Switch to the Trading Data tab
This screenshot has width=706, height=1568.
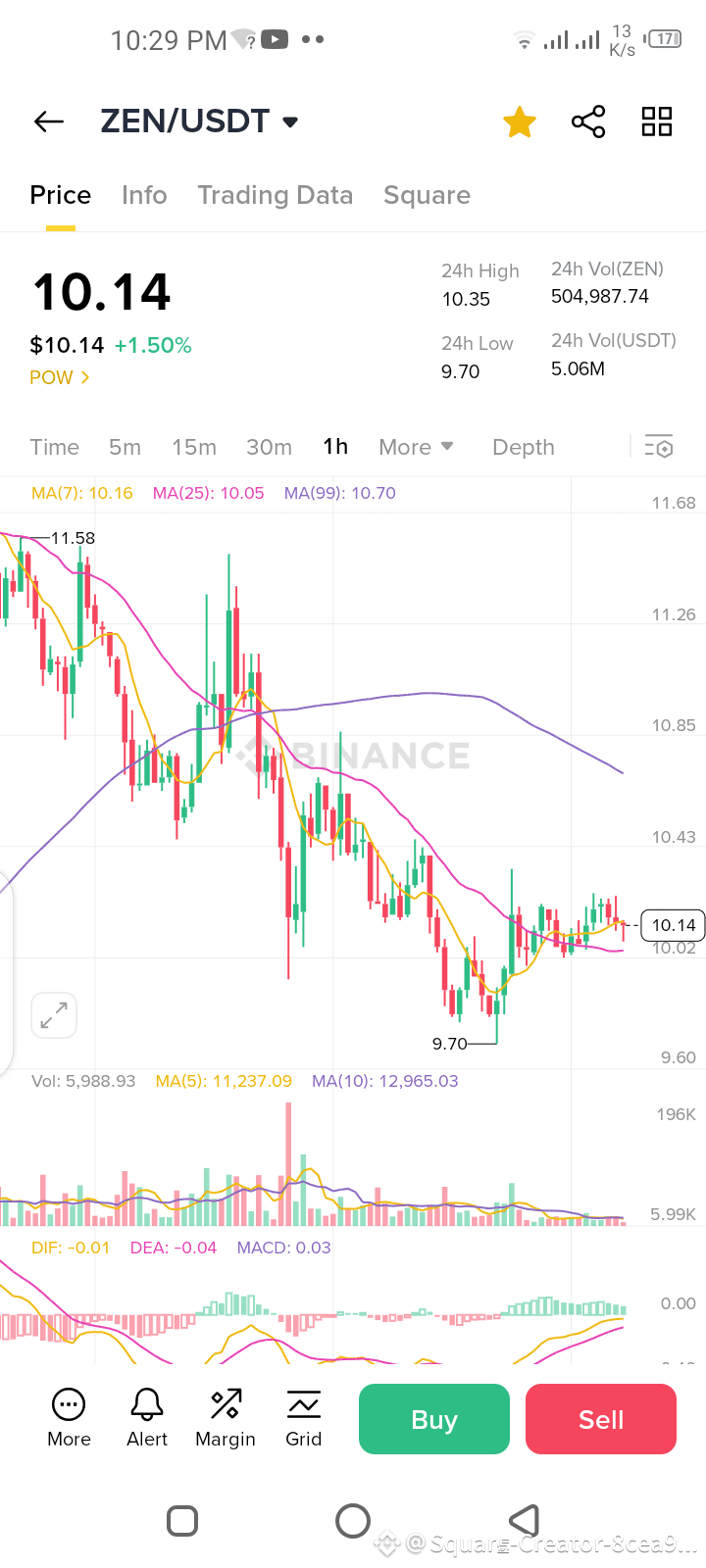coord(276,194)
